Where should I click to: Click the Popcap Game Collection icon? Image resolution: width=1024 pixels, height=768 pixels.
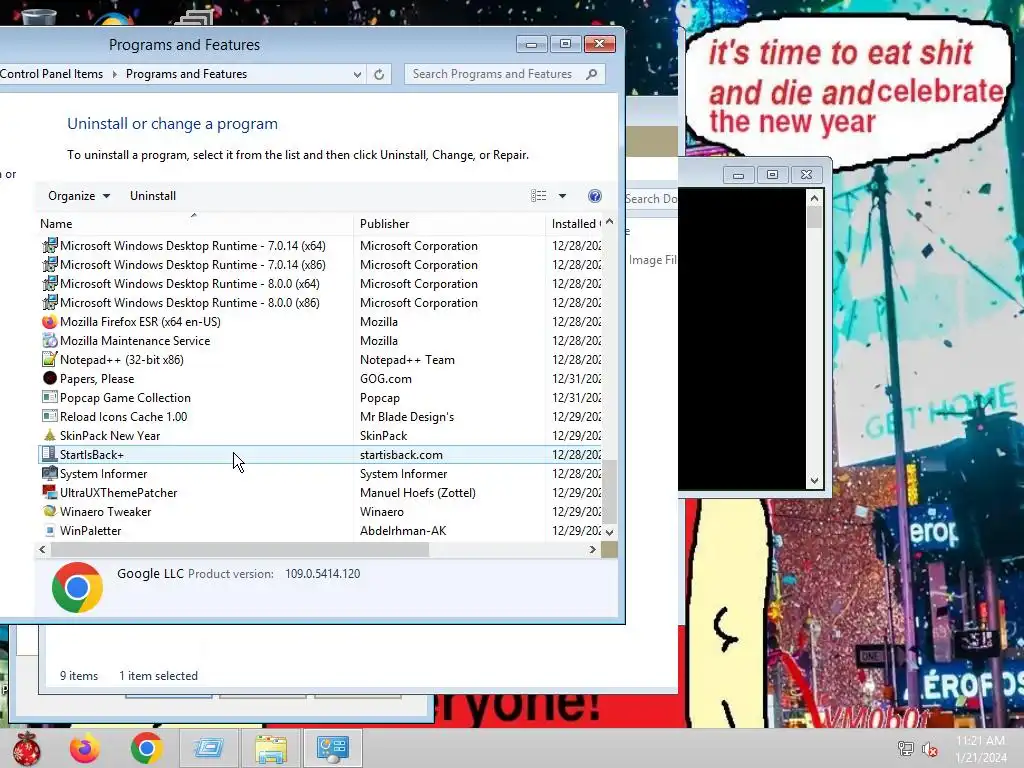[x=50, y=397]
